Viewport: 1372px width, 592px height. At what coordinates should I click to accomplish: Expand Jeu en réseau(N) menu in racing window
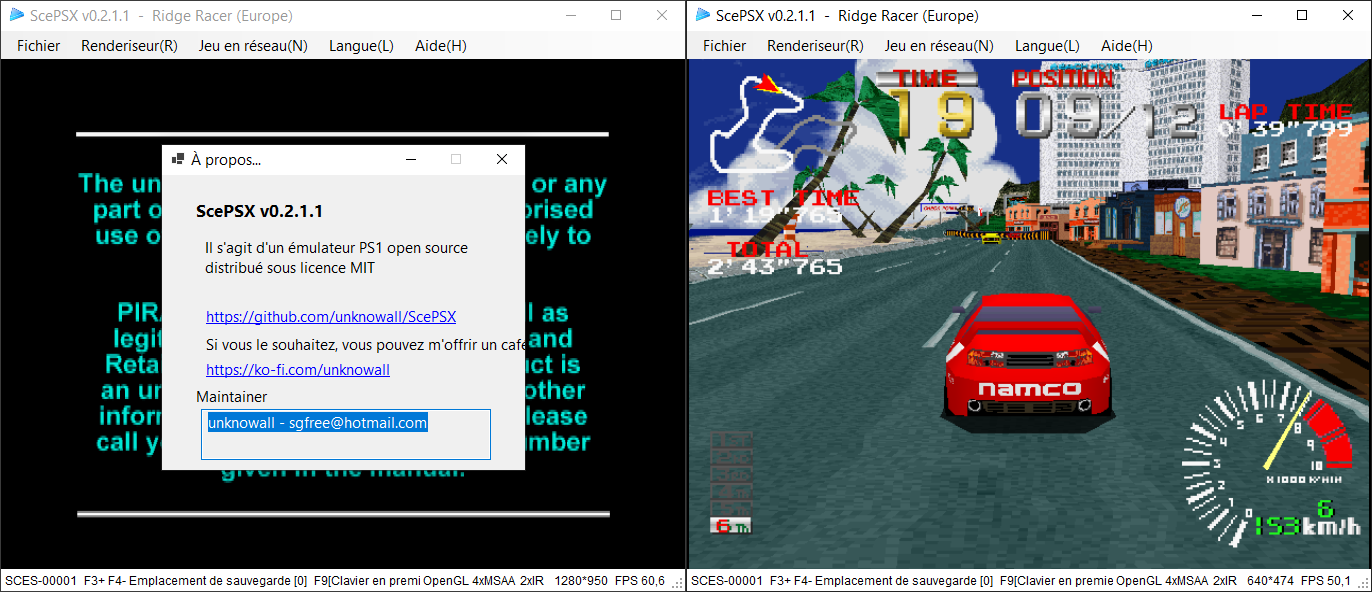(x=938, y=46)
